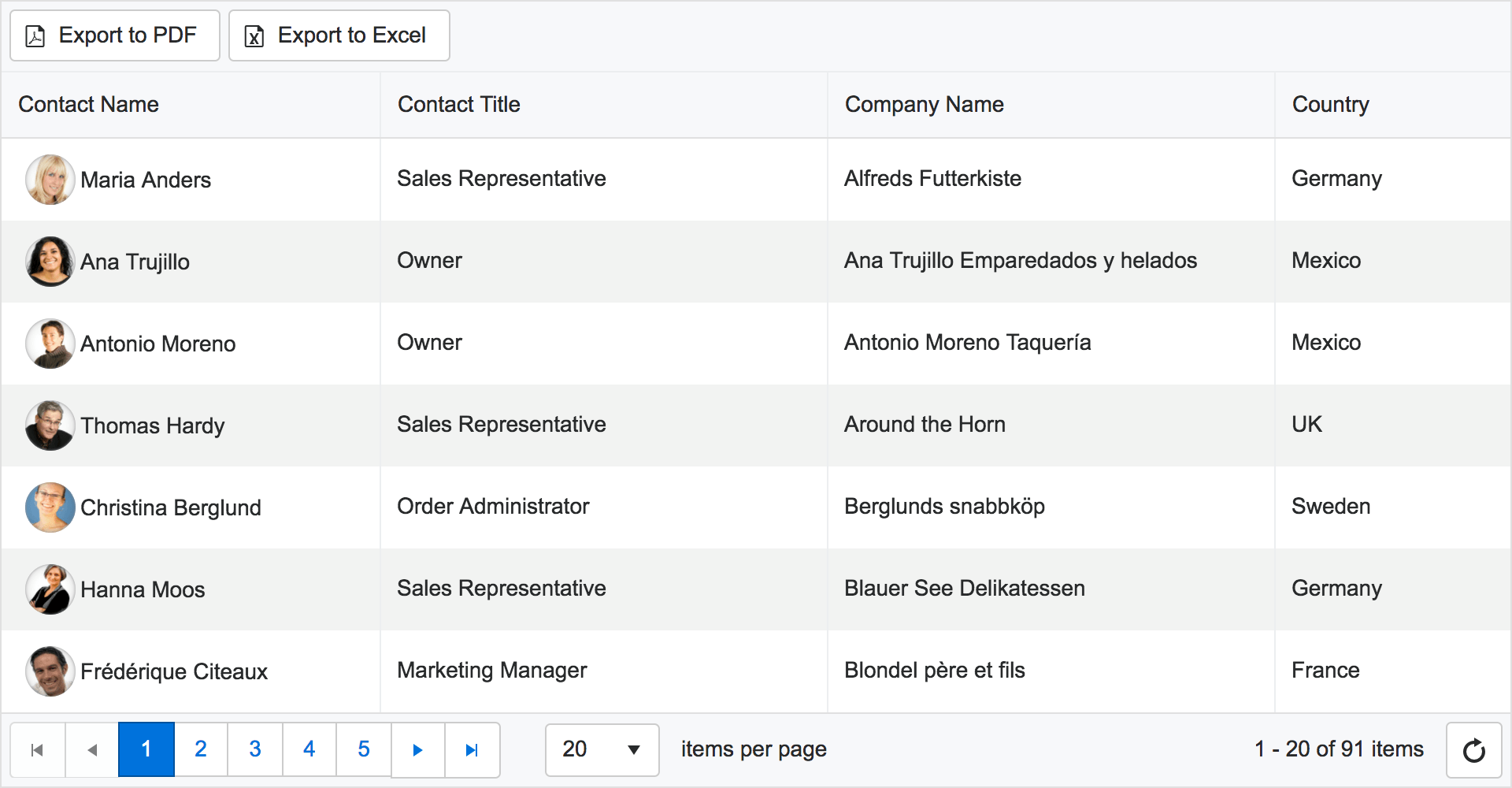Sort by the Contact Name column header
The image size is (1512, 788).
[x=89, y=104]
